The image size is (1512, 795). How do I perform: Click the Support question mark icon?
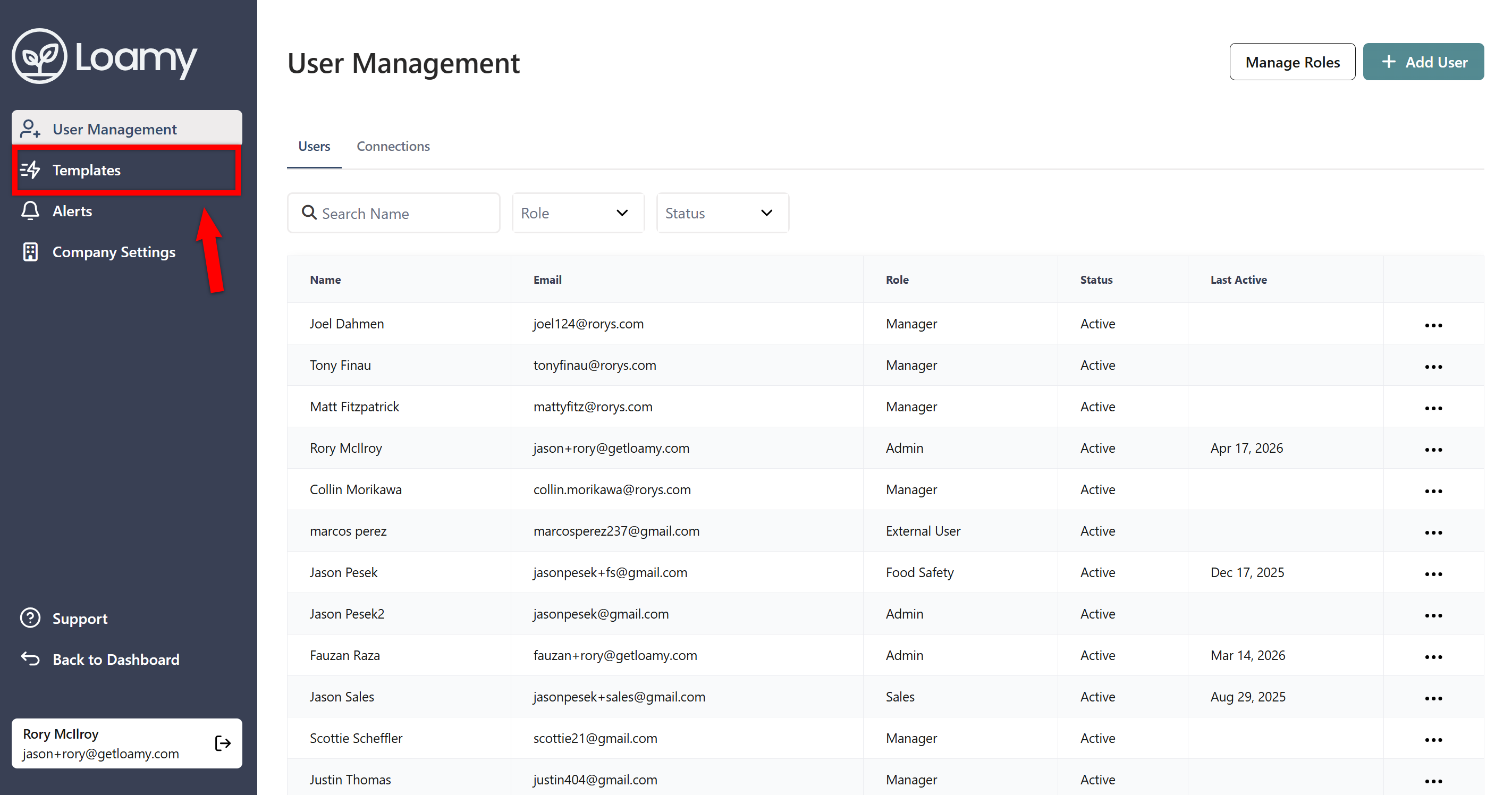click(30, 618)
